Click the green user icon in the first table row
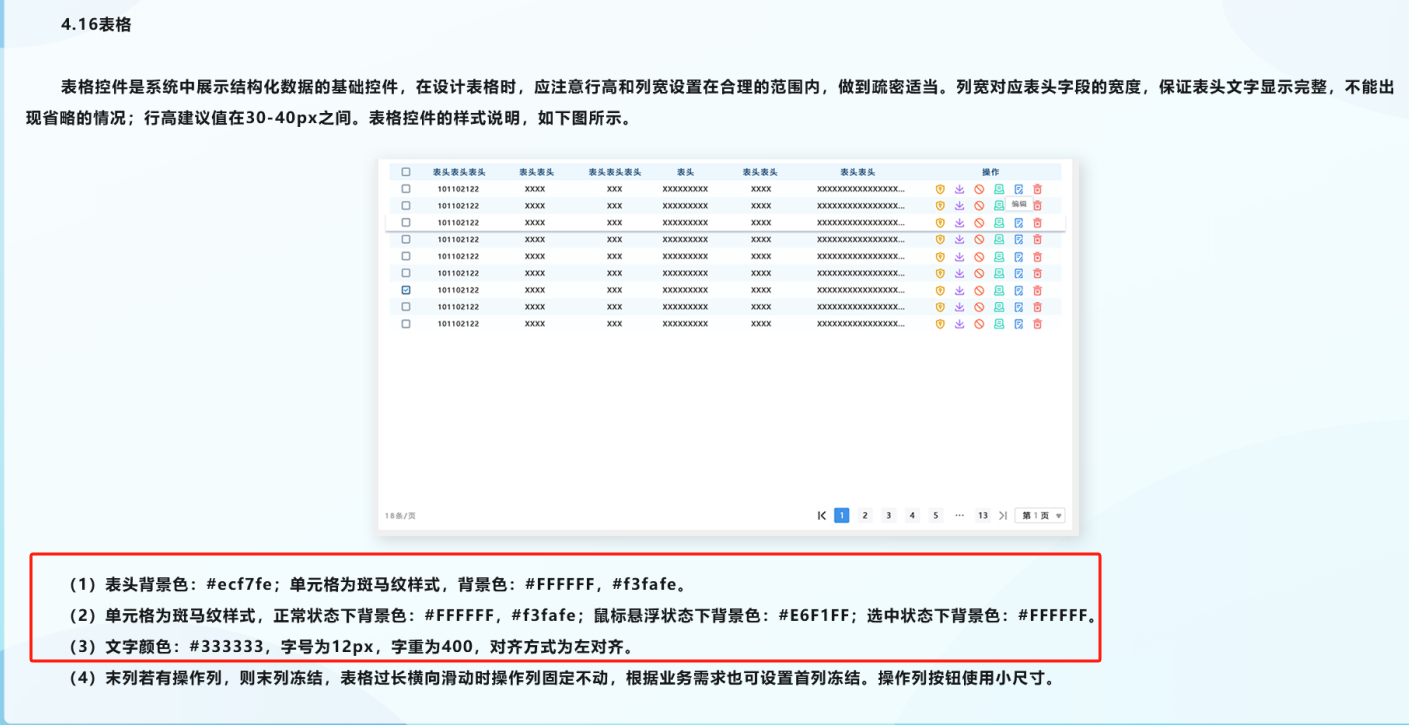Viewport: 1409px width, 725px height. click(999, 189)
